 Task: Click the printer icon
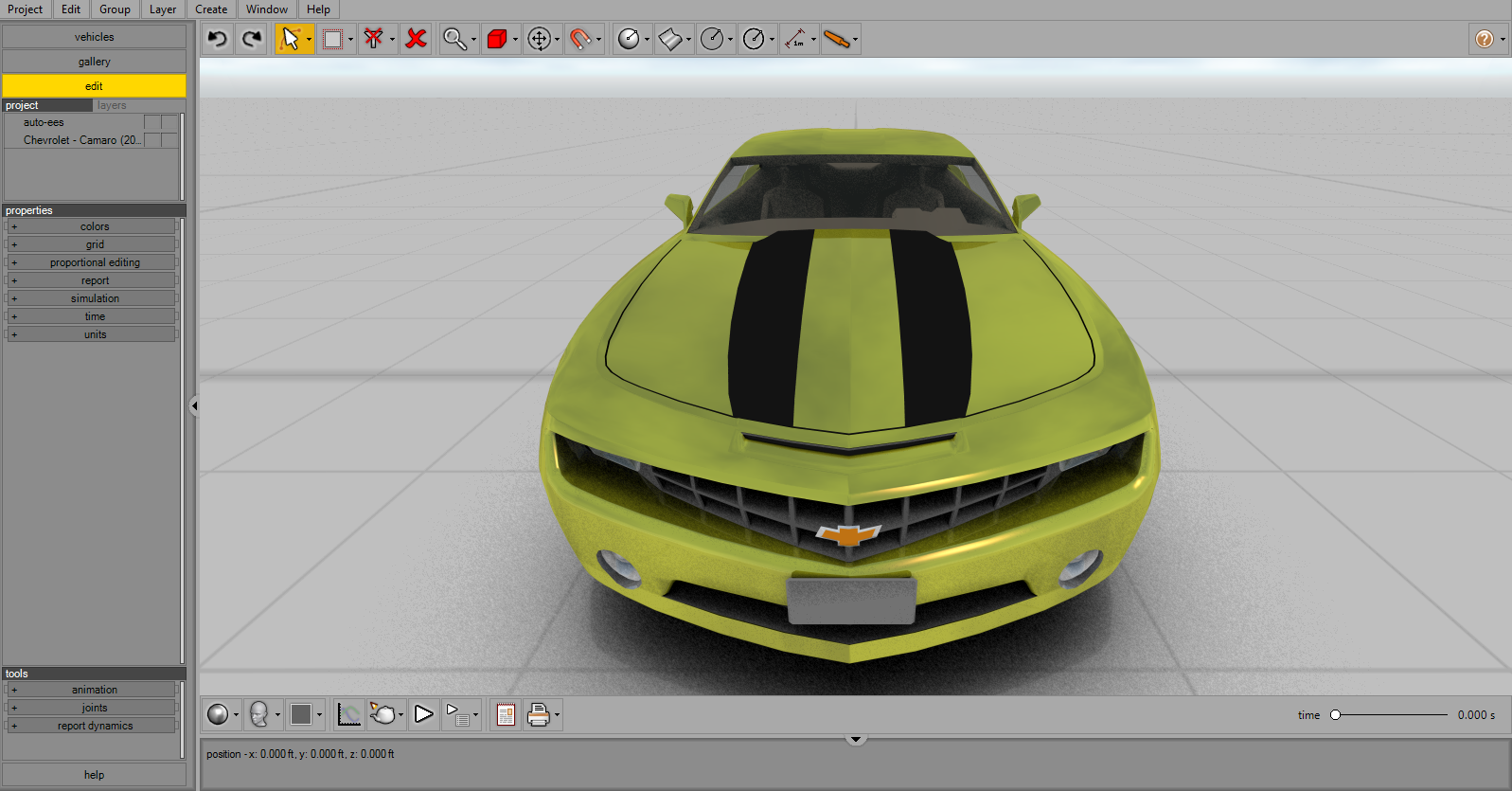pos(539,714)
